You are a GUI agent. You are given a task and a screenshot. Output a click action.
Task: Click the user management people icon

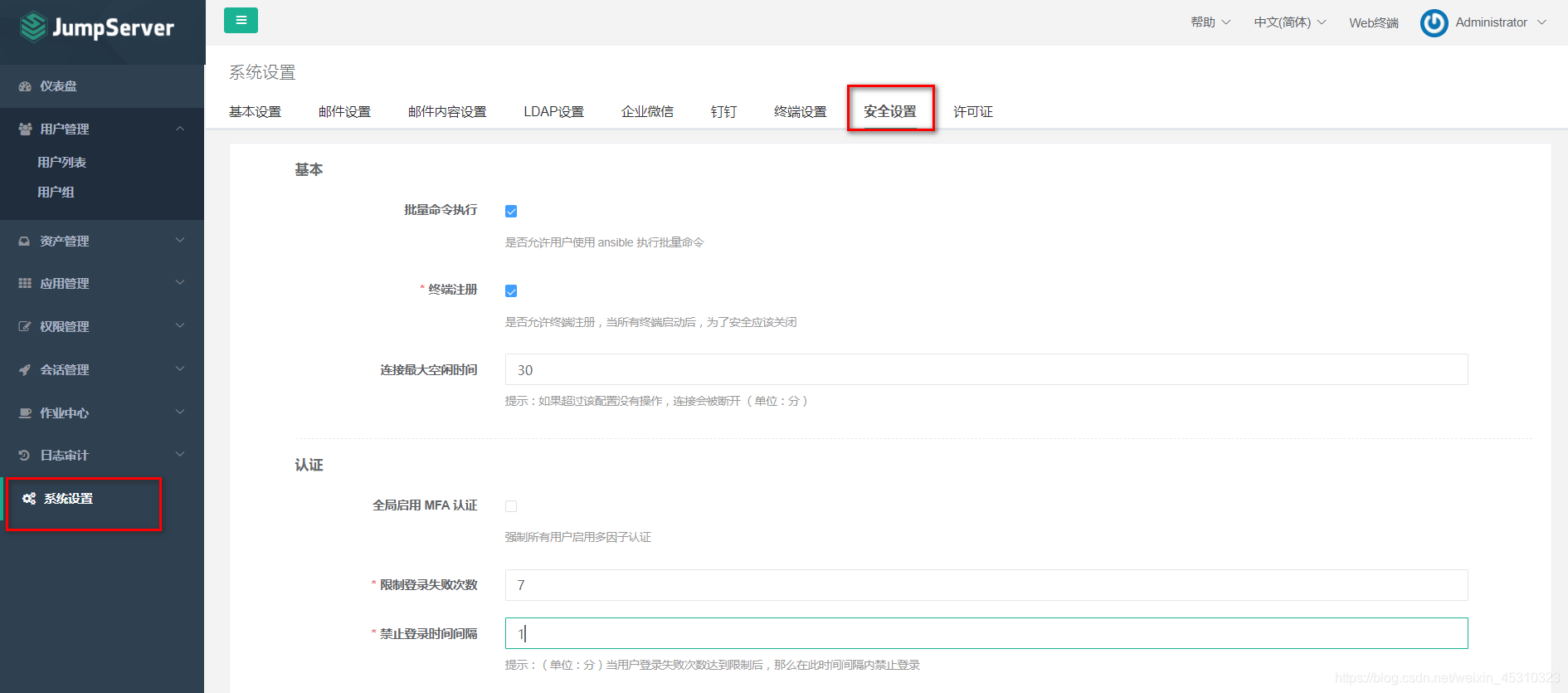click(x=25, y=129)
